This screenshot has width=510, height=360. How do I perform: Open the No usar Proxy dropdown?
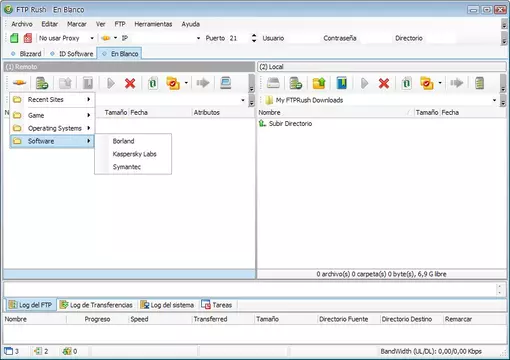tap(92, 38)
